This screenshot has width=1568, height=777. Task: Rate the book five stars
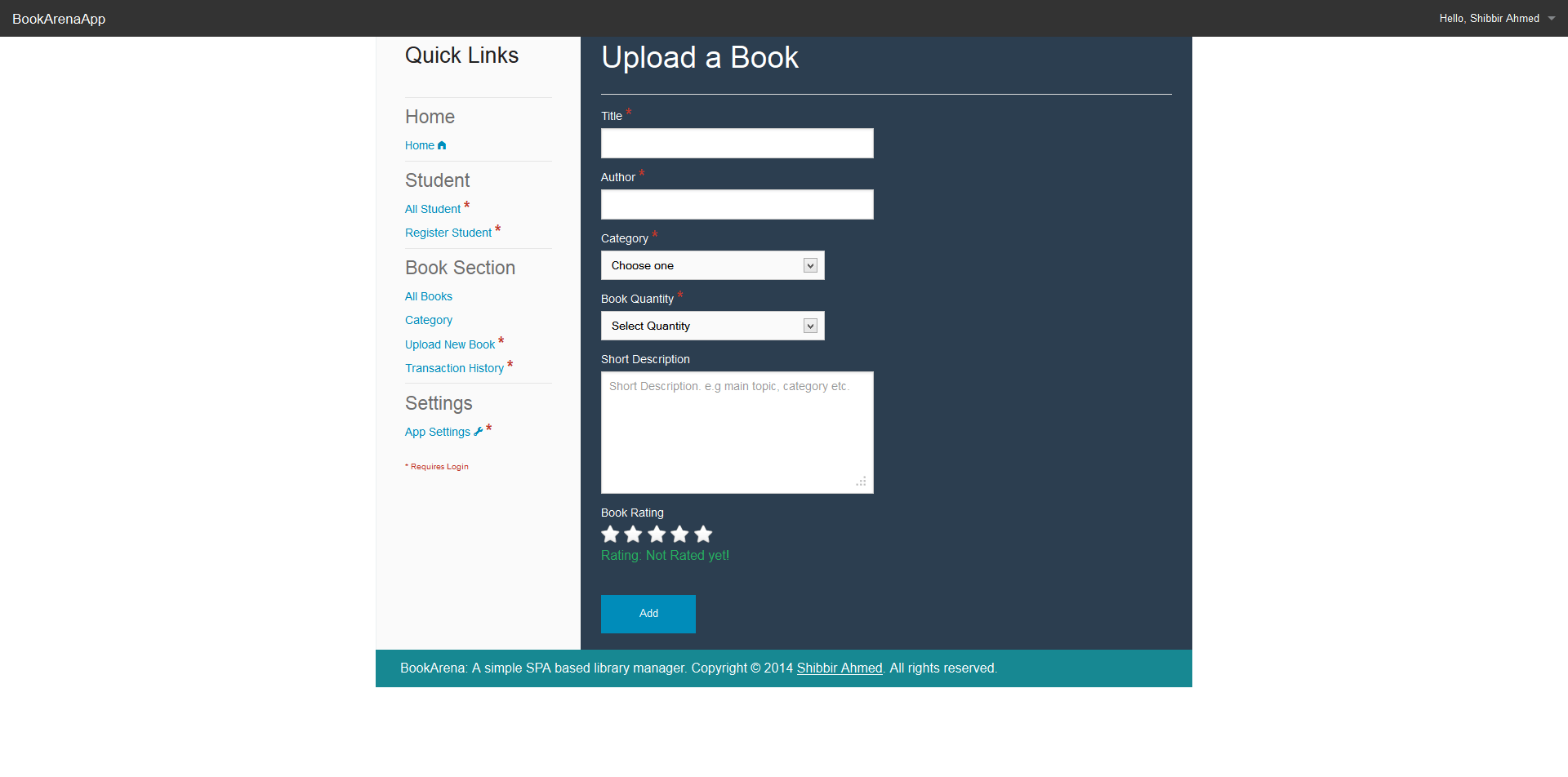[703, 535]
